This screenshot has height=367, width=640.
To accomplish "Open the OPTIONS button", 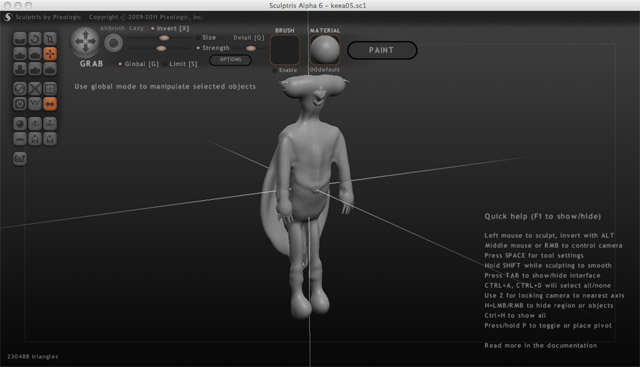I will point(230,60).
